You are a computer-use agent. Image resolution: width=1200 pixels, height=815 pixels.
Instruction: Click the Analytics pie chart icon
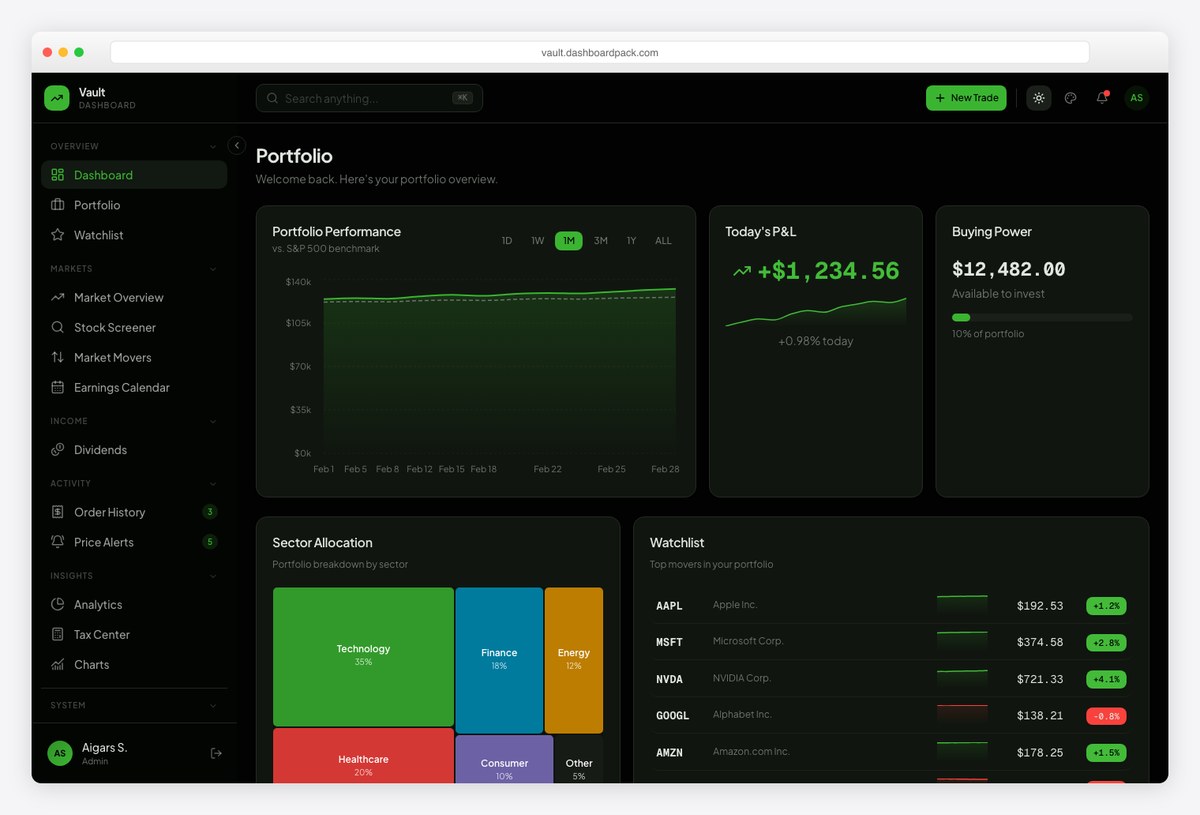pyautogui.click(x=57, y=604)
